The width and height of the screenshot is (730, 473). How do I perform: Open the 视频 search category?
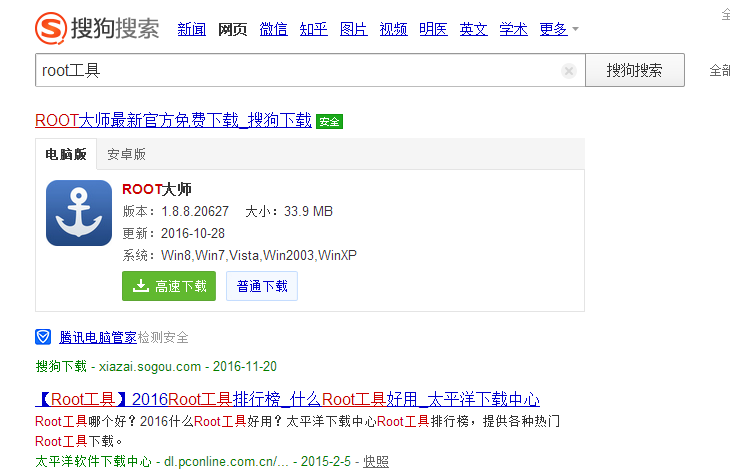click(393, 29)
